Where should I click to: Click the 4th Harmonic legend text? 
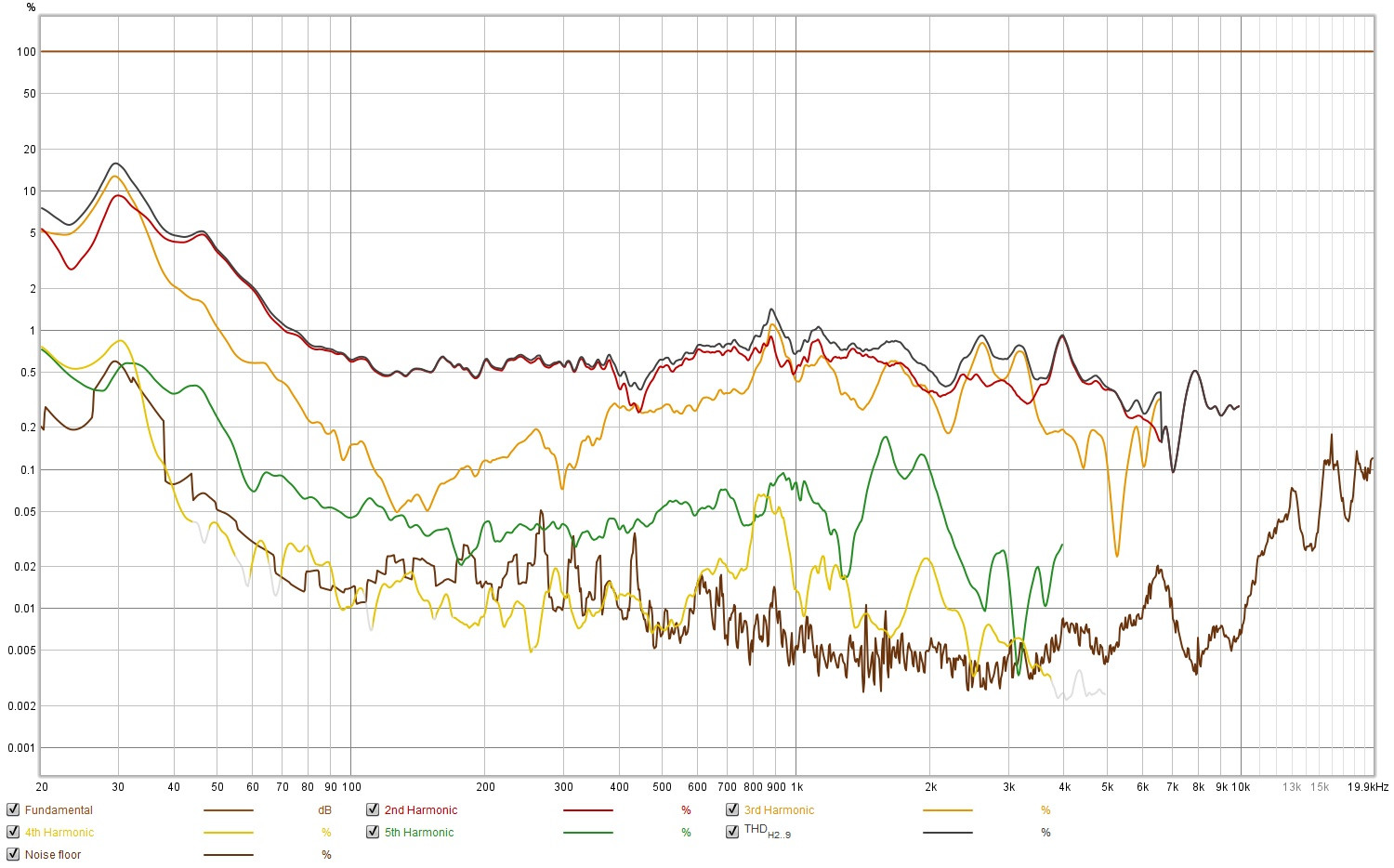(59, 833)
